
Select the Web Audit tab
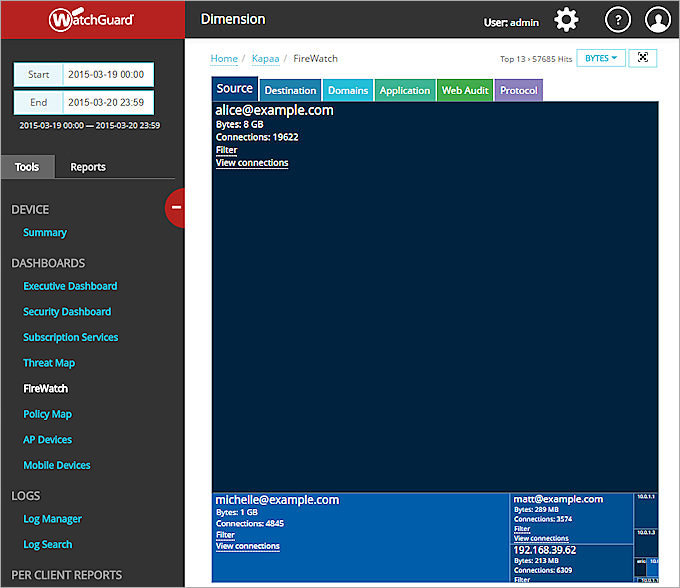(465, 90)
